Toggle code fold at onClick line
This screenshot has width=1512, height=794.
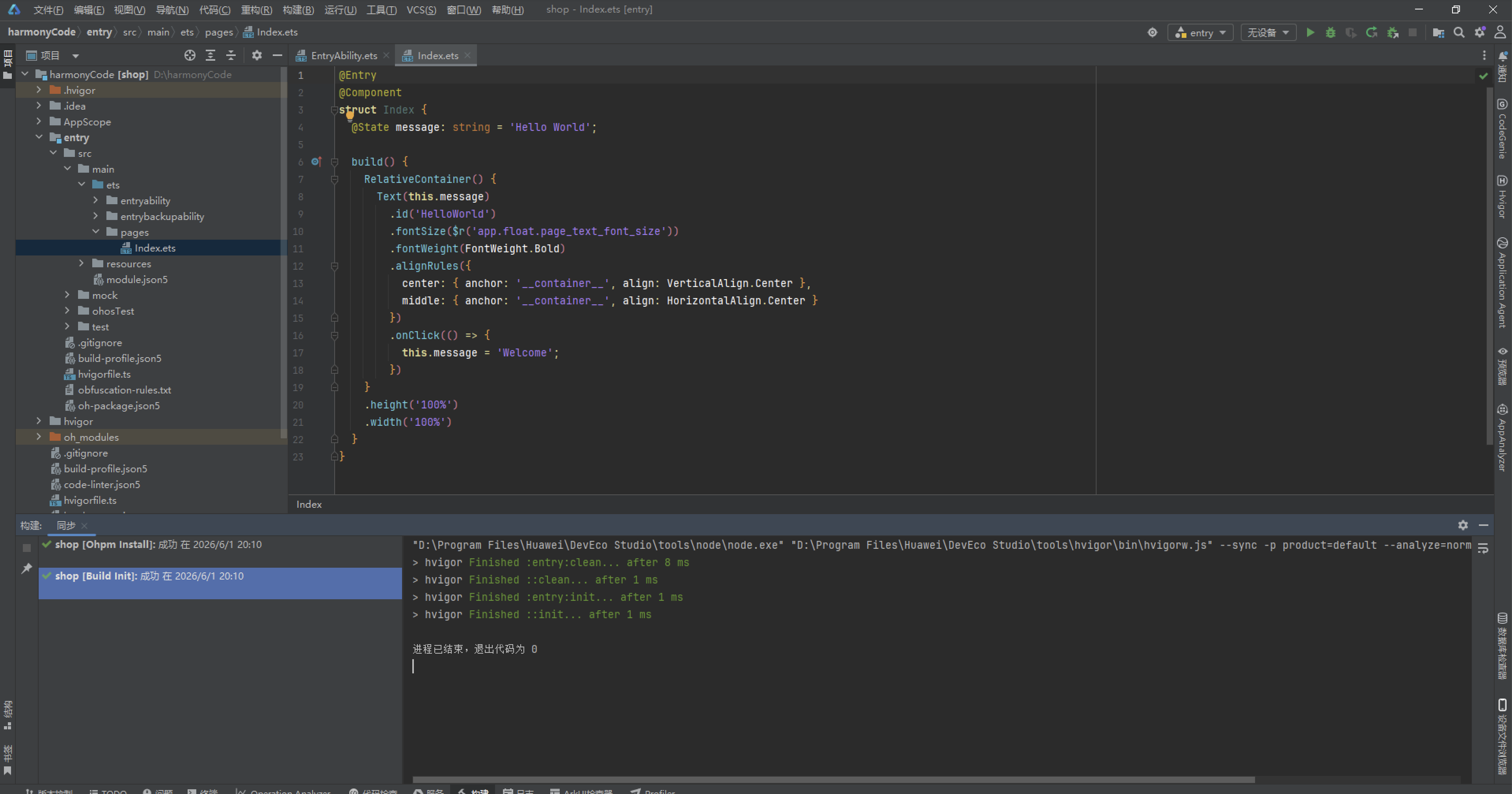coord(334,335)
